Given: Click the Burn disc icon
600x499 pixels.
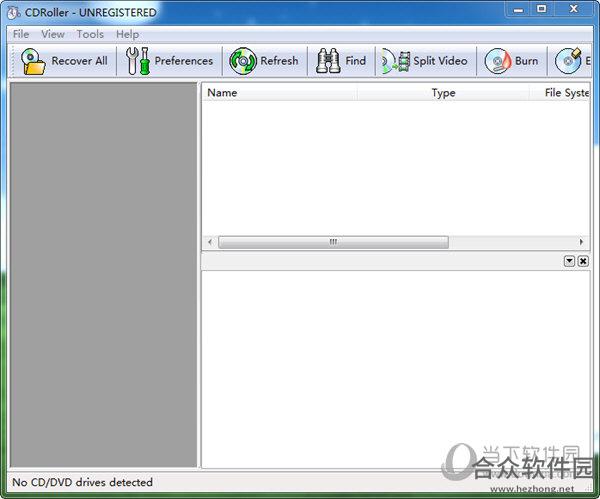Looking at the screenshot, I should (x=498, y=61).
